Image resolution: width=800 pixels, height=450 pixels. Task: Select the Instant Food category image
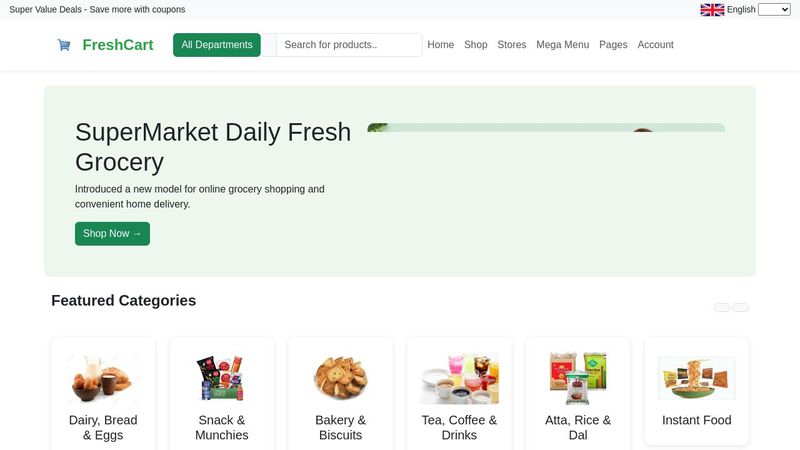point(696,378)
